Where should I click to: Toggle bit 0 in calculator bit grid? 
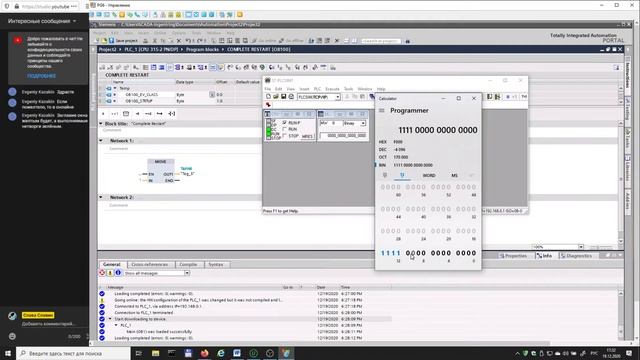click(474, 253)
